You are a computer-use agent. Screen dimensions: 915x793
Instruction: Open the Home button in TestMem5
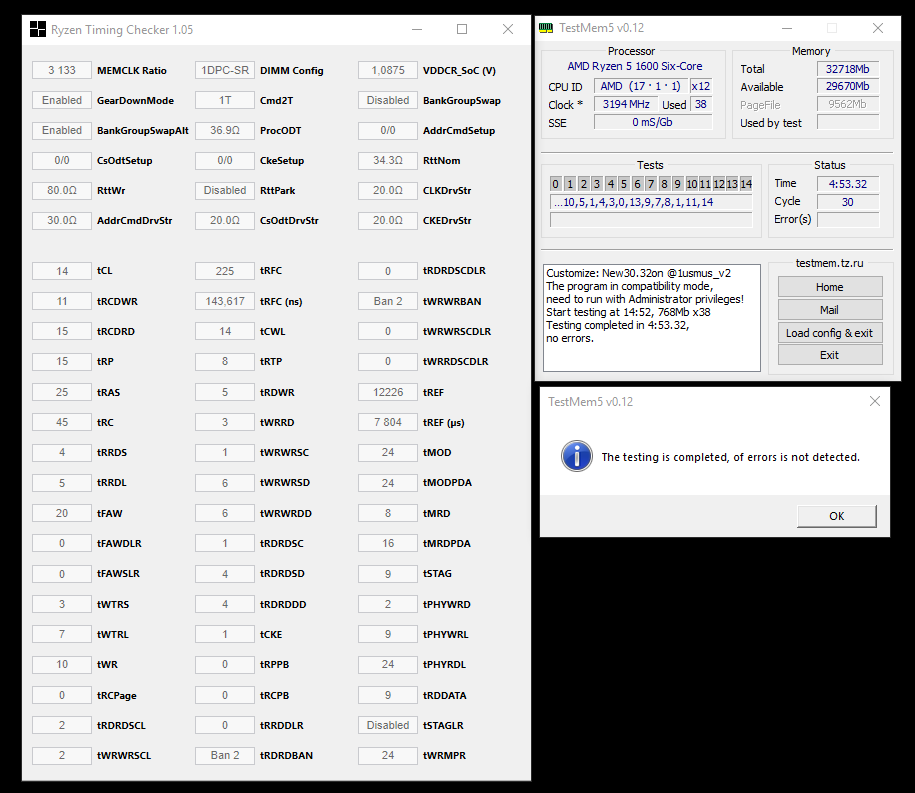point(829,287)
